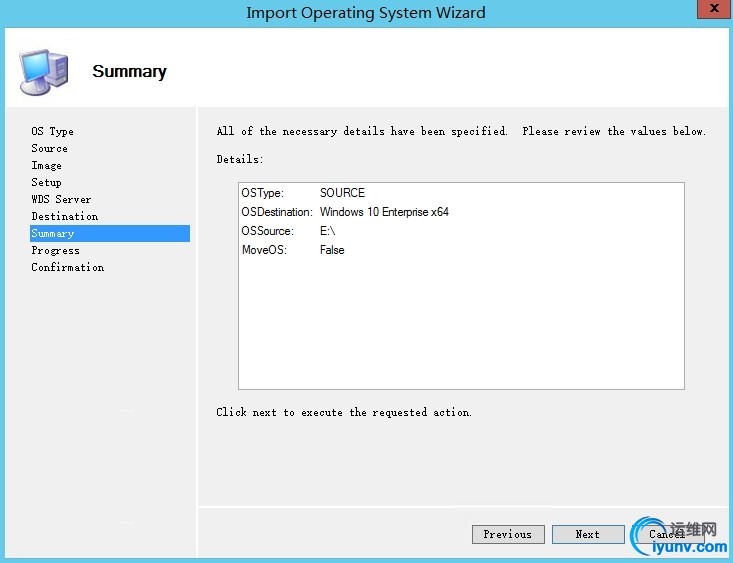This screenshot has width=733, height=563.
Task: Select the False value for MoveOS
Action: coord(332,250)
